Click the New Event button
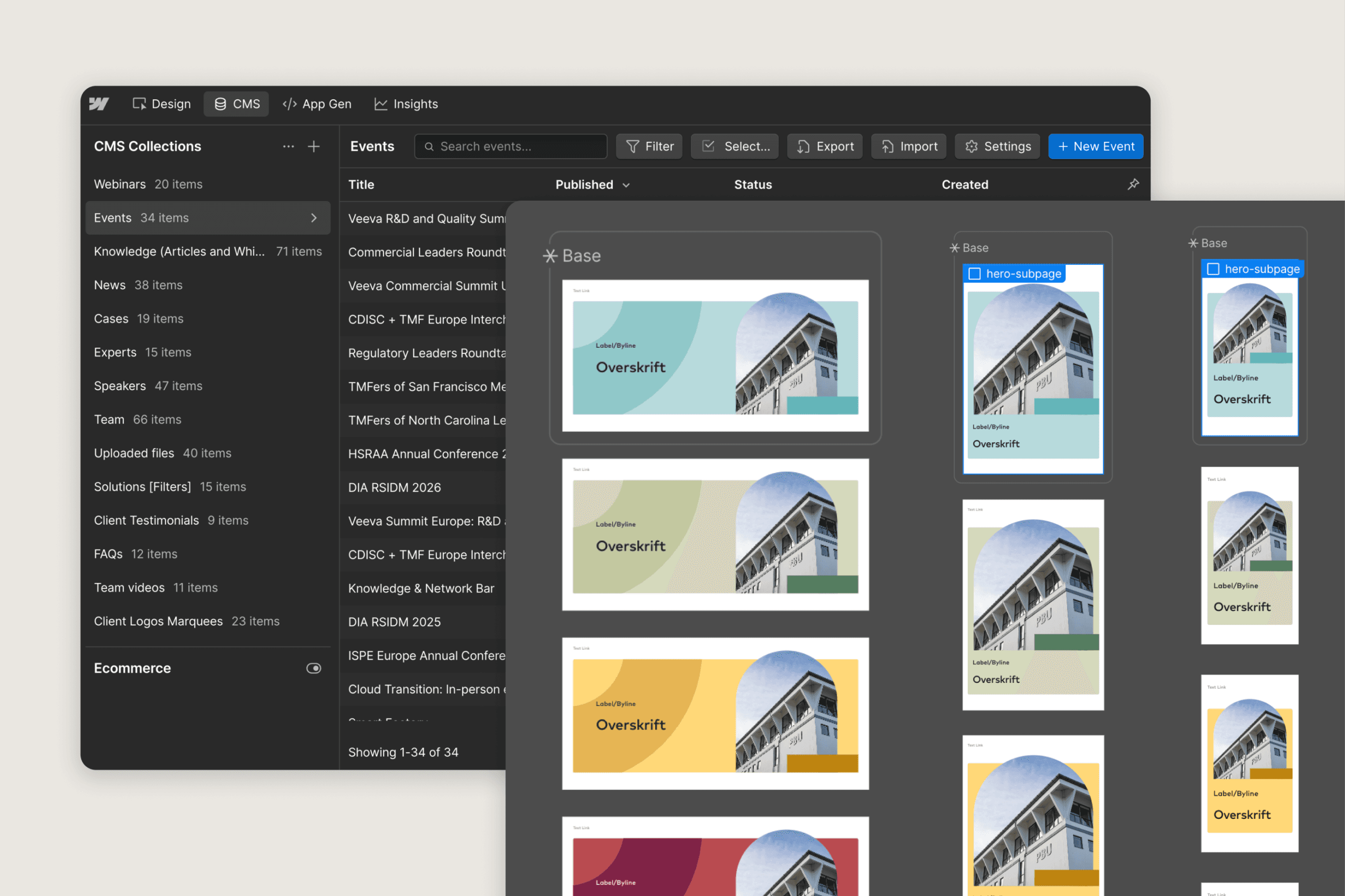Screen dimensions: 1345x896 pos(1095,147)
